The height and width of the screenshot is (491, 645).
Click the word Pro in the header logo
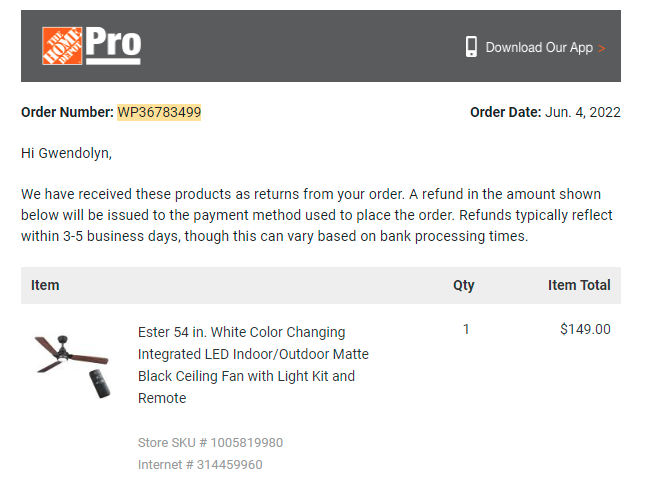(x=114, y=44)
